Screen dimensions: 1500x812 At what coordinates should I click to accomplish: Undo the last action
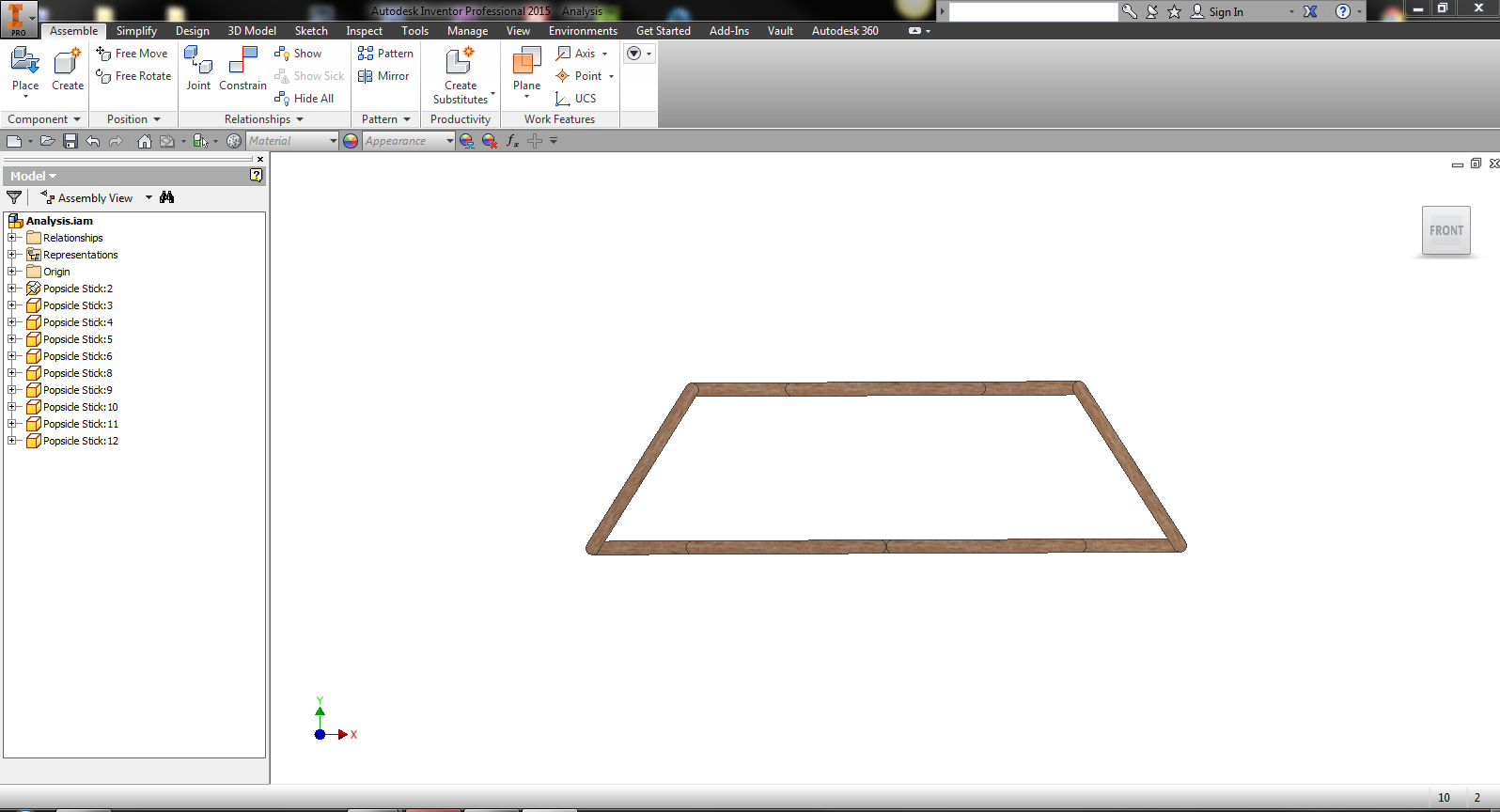coord(93,141)
